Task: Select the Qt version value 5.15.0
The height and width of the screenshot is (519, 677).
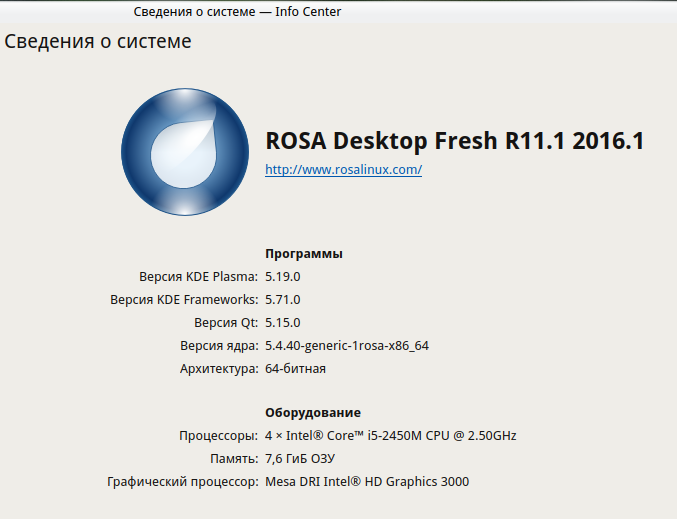Action: 283,323
